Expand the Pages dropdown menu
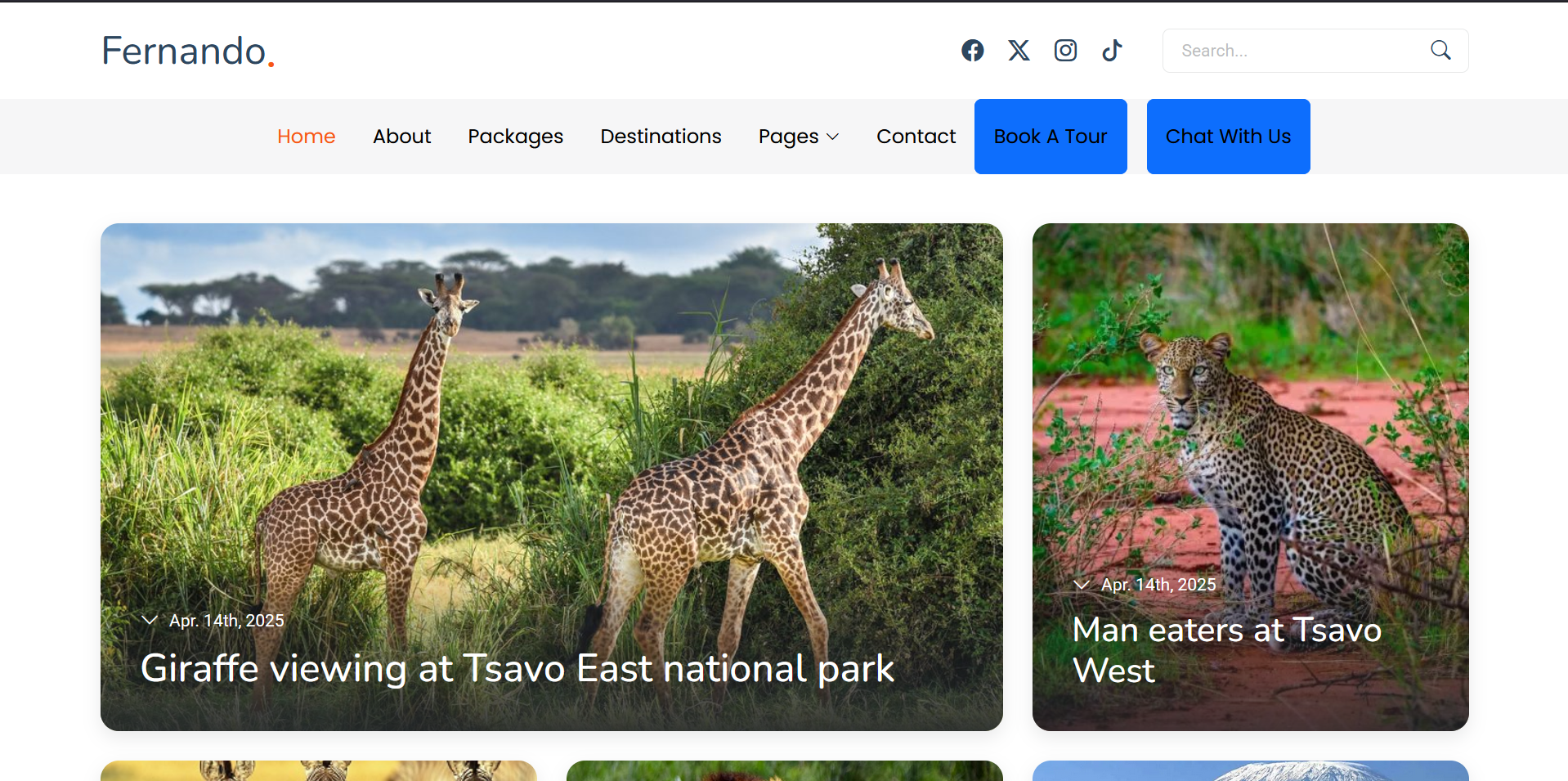Image resolution: width=1568 pixels, height=781 pixels. [x=799, y=137]
